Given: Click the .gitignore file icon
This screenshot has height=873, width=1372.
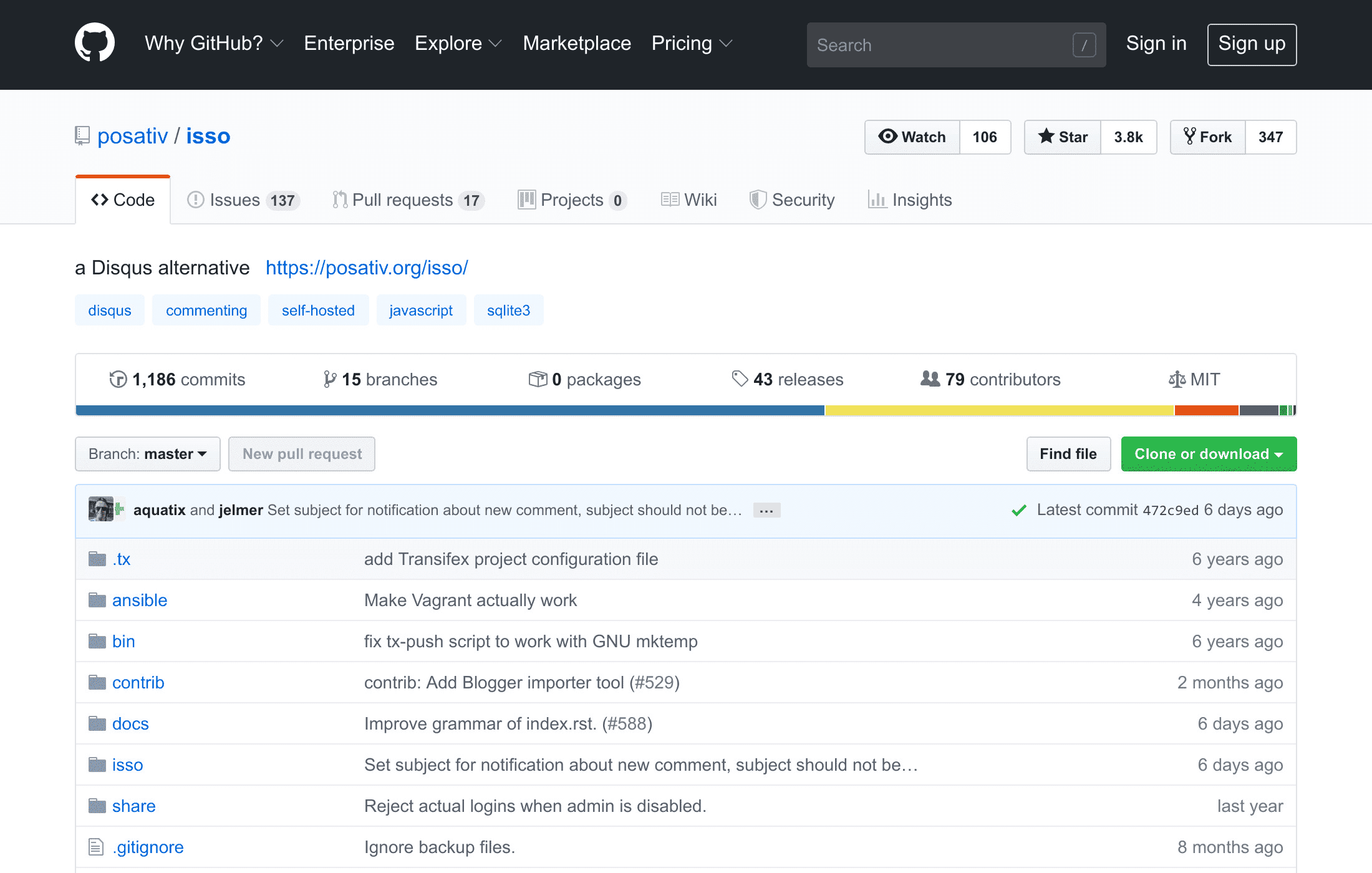Looking at the screenshot, I should point(96,847).
